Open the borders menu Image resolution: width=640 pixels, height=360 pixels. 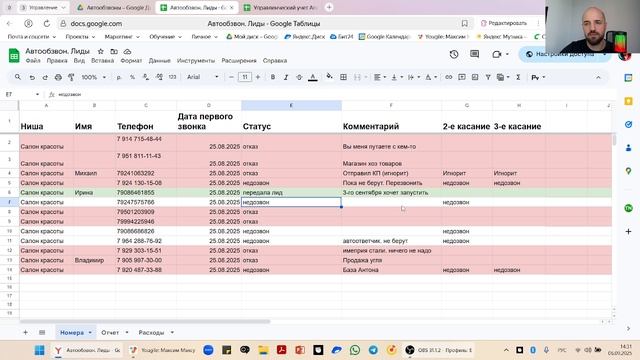point(343,77)
